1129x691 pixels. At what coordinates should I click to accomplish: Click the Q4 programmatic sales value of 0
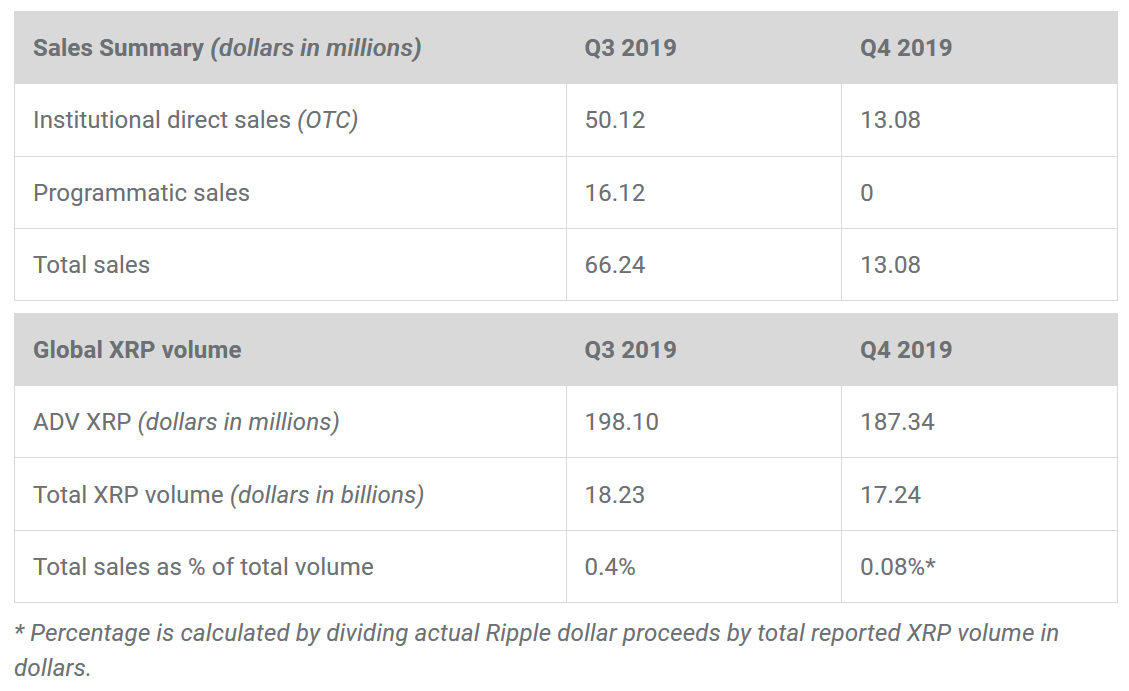pos(867,193)
